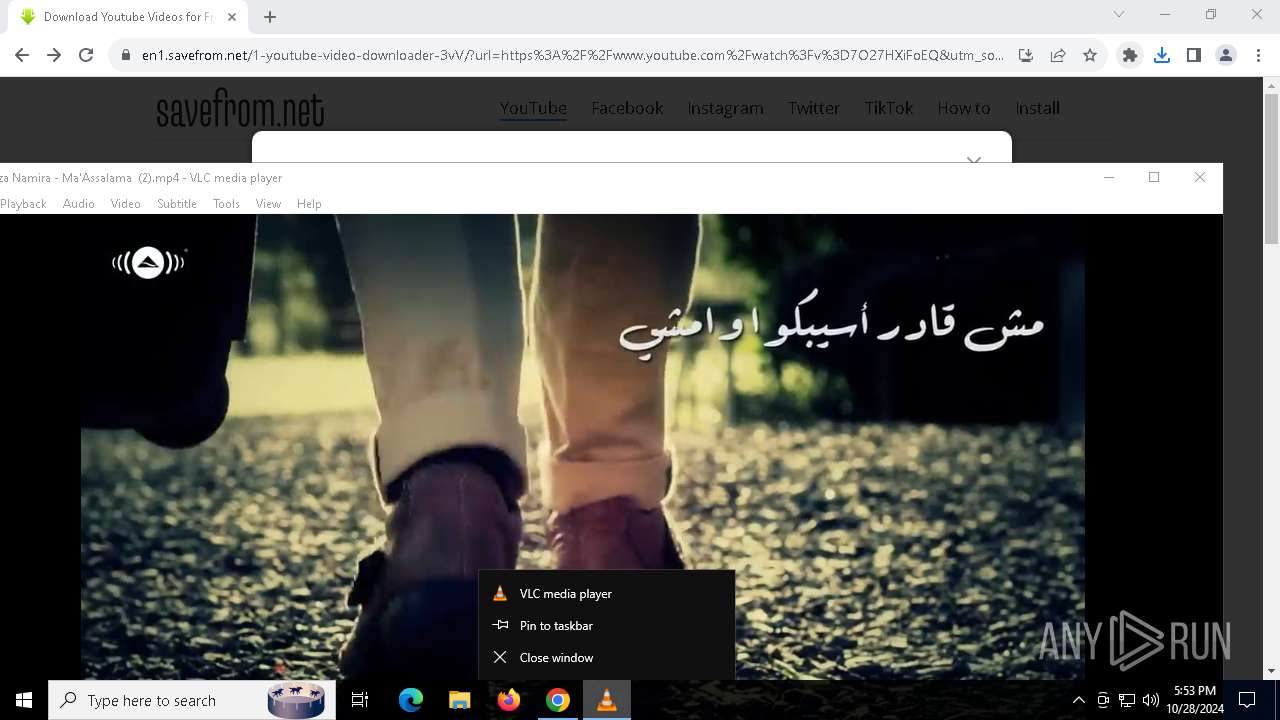
Task: Go back in Chrome browser
Action: point(22,56)
